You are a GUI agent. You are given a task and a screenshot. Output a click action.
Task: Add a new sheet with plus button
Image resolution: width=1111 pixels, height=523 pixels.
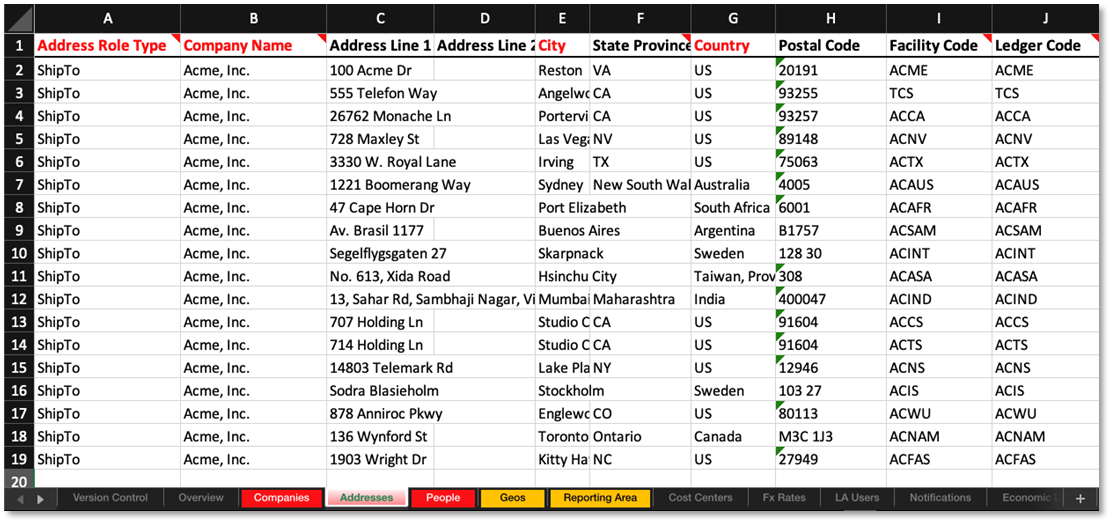pyautogui.click(x=1080, y=498)
